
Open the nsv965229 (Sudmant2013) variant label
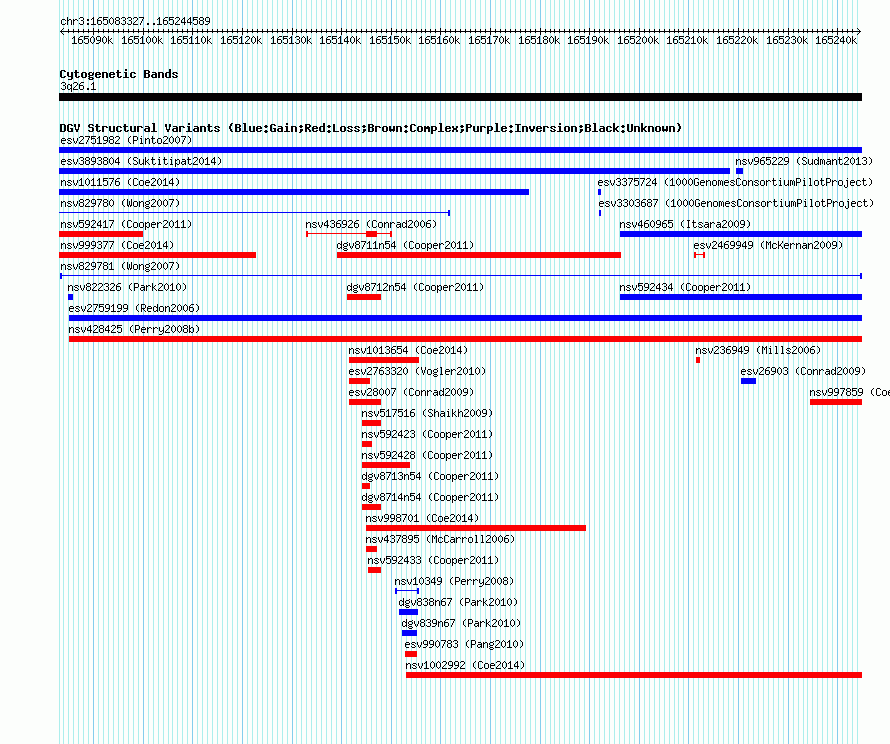click(804, 161)
